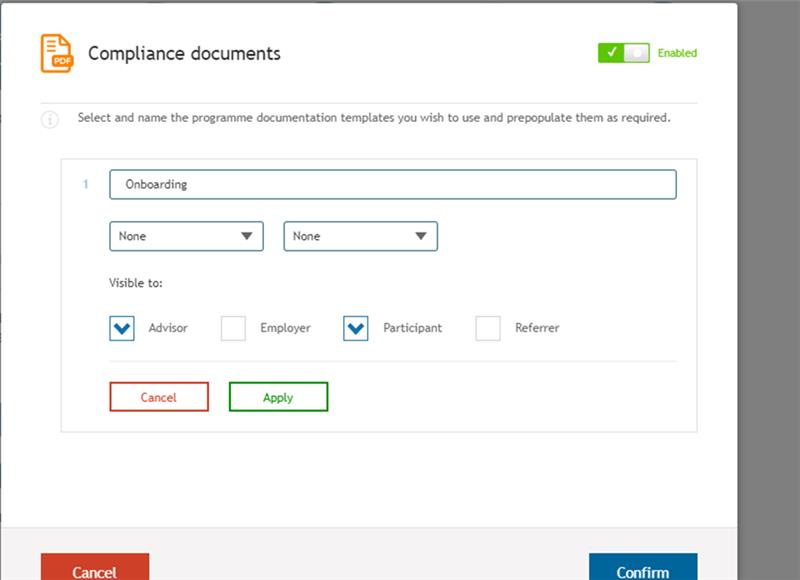Viewport: 800px width, 580px height.
Task: Click the solid red Cancel button
Action: 95,567
